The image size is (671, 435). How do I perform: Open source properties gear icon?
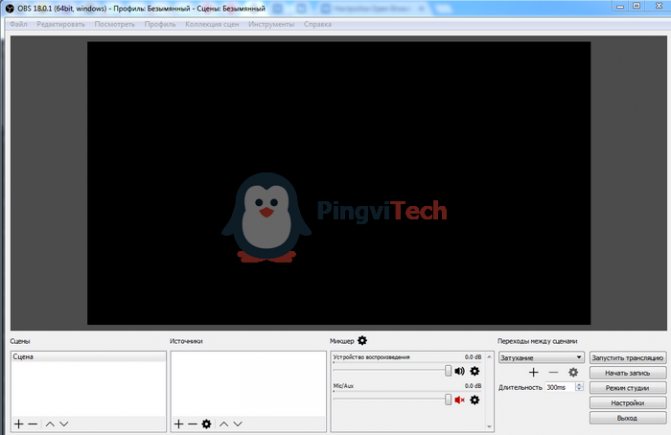coord(207,424)
